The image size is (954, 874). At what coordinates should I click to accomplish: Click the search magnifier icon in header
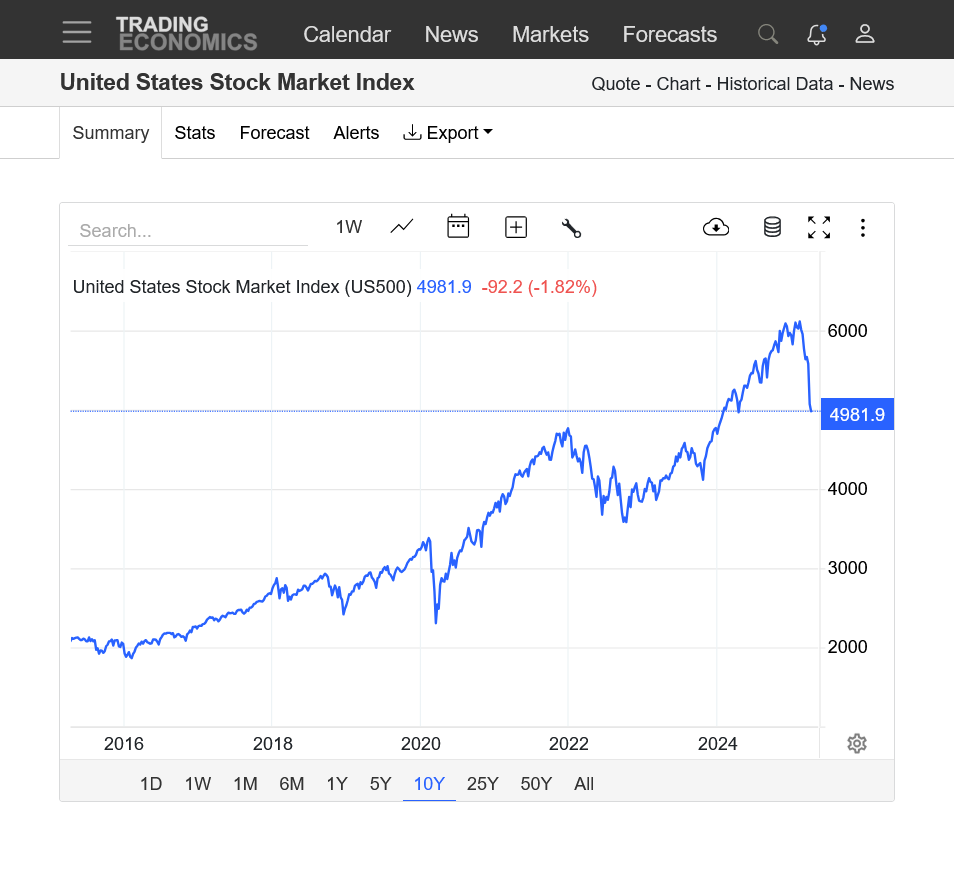click(768, 34)
